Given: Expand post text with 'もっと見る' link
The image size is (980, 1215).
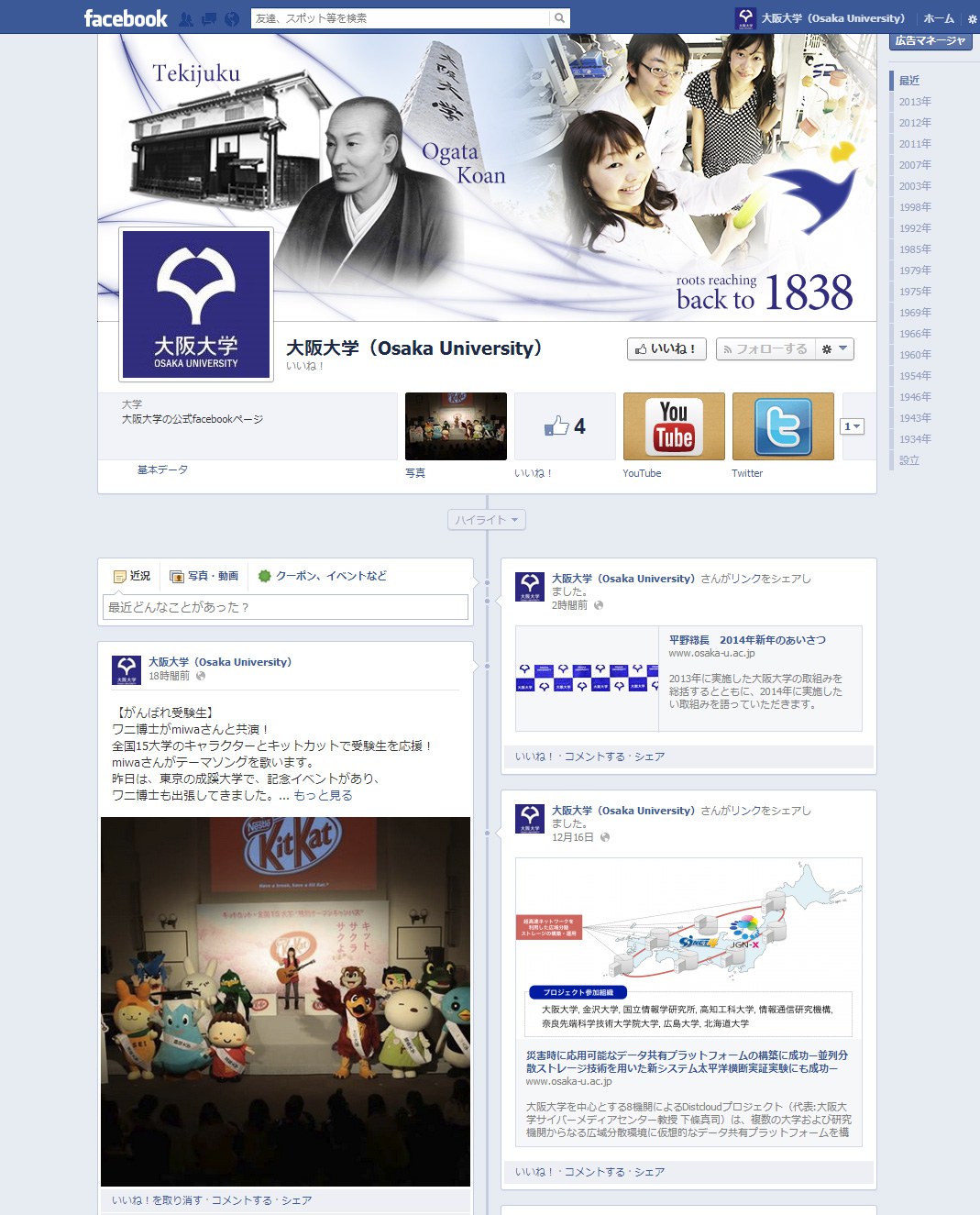Looking at the screenshot, I should [x=323, y=795].
